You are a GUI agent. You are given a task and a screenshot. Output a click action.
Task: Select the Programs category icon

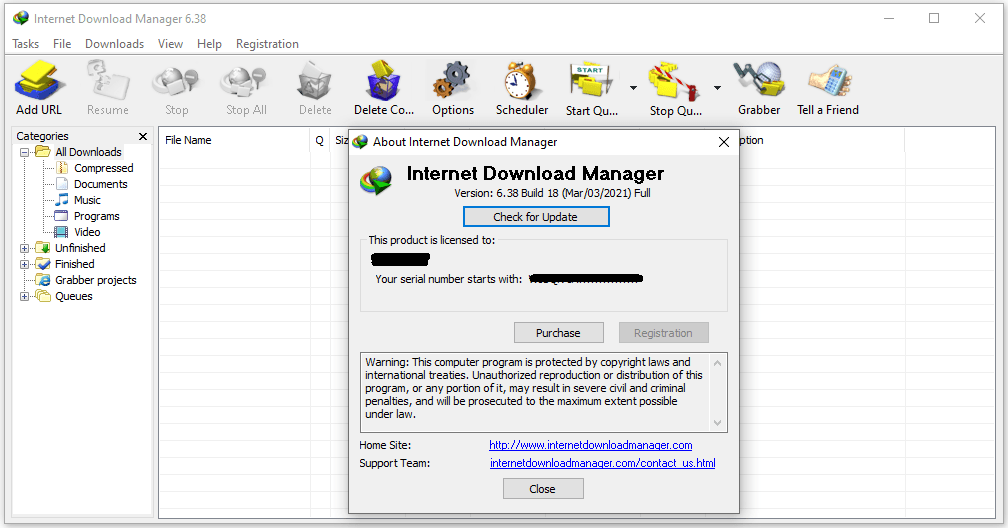coord(61,216)
